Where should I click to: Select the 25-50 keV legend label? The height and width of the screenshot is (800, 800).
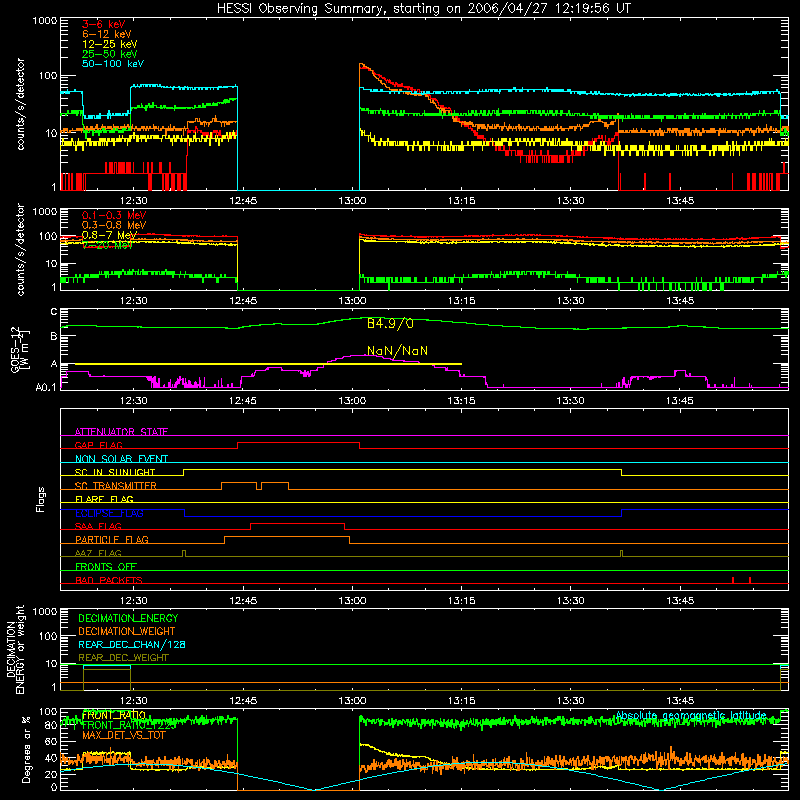(x=110, y=54)
